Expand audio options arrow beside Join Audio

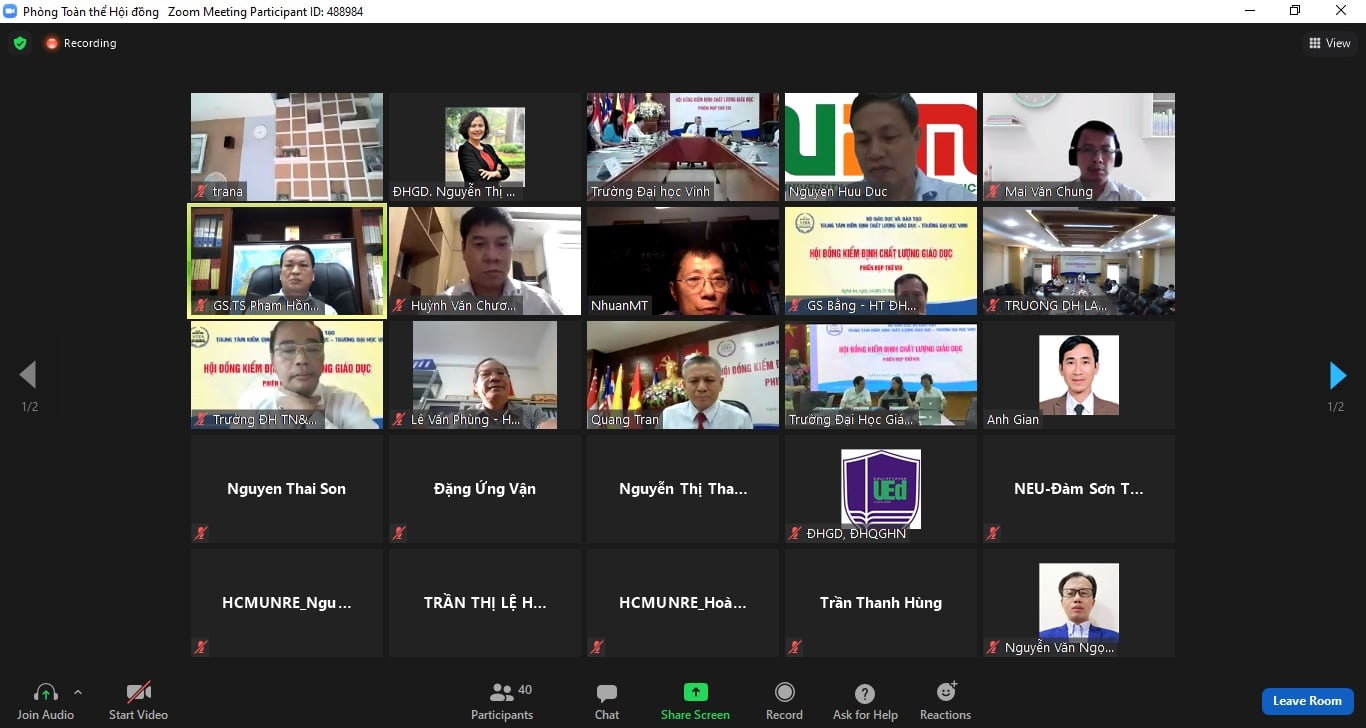pyautogui.click(x=78, y=692)
